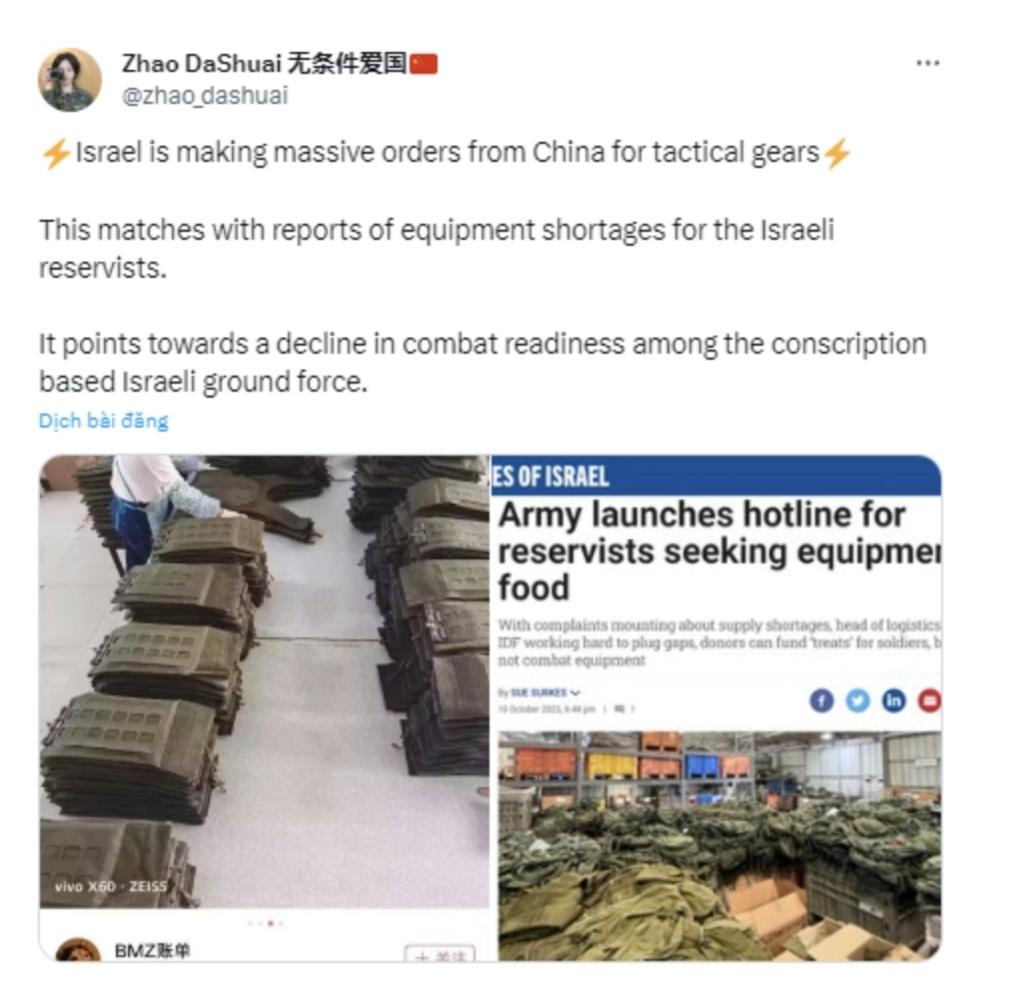Open the tactical vests photo
The image size is (1015, 981).
(264, 681)
